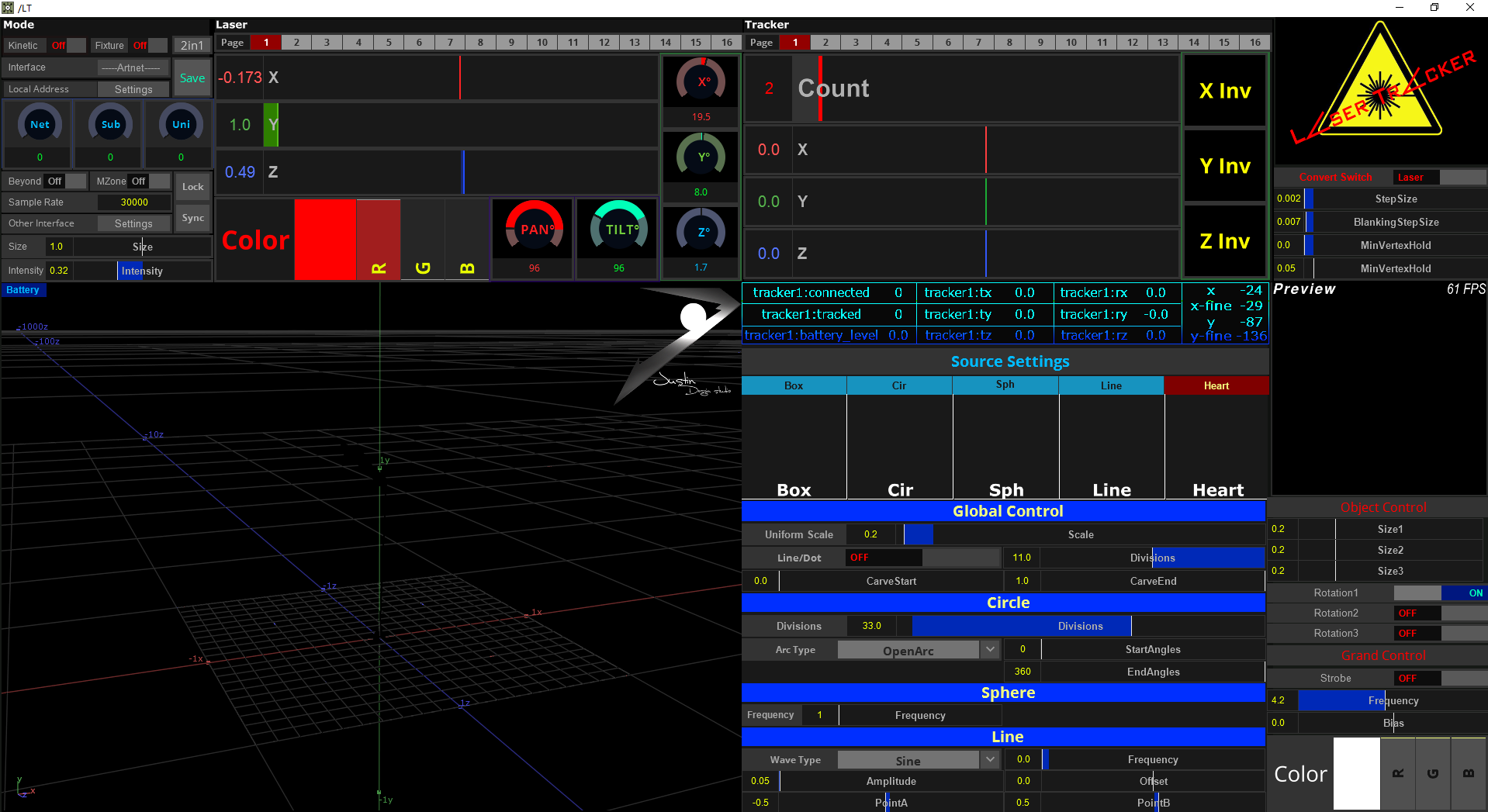This screenshot has height=812, width=1488.
Task: Open Local Address Settings
Action: [x=133, y=89]
